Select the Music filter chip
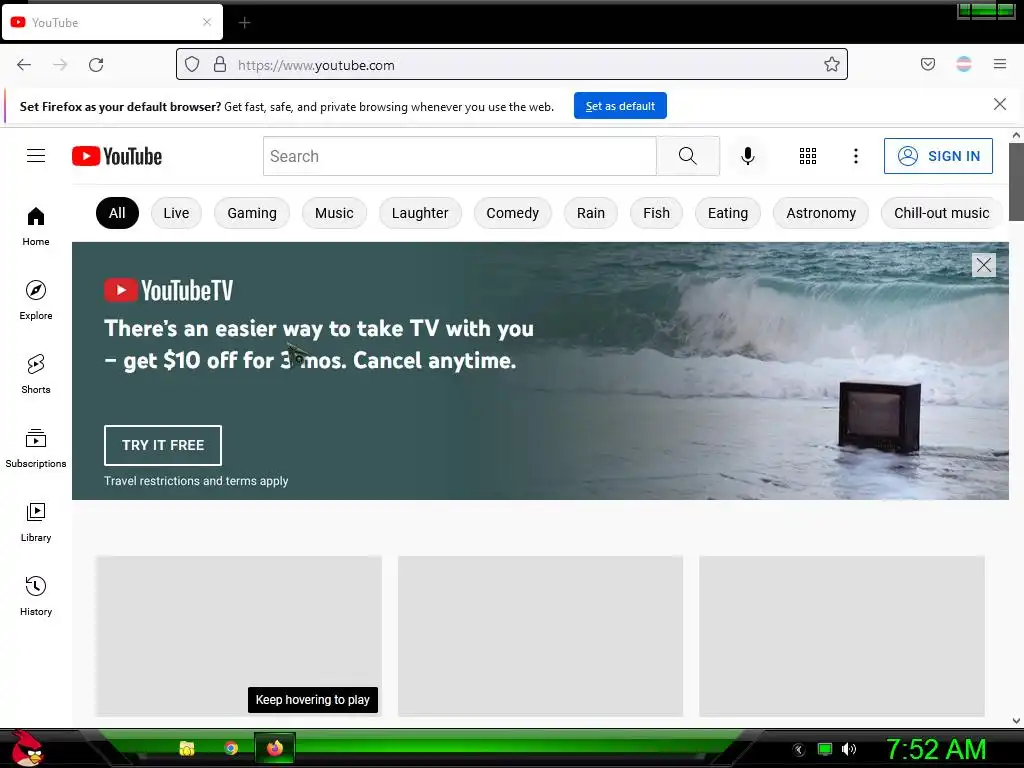This screenshot has width=1024, height=768. click(334, 213)
